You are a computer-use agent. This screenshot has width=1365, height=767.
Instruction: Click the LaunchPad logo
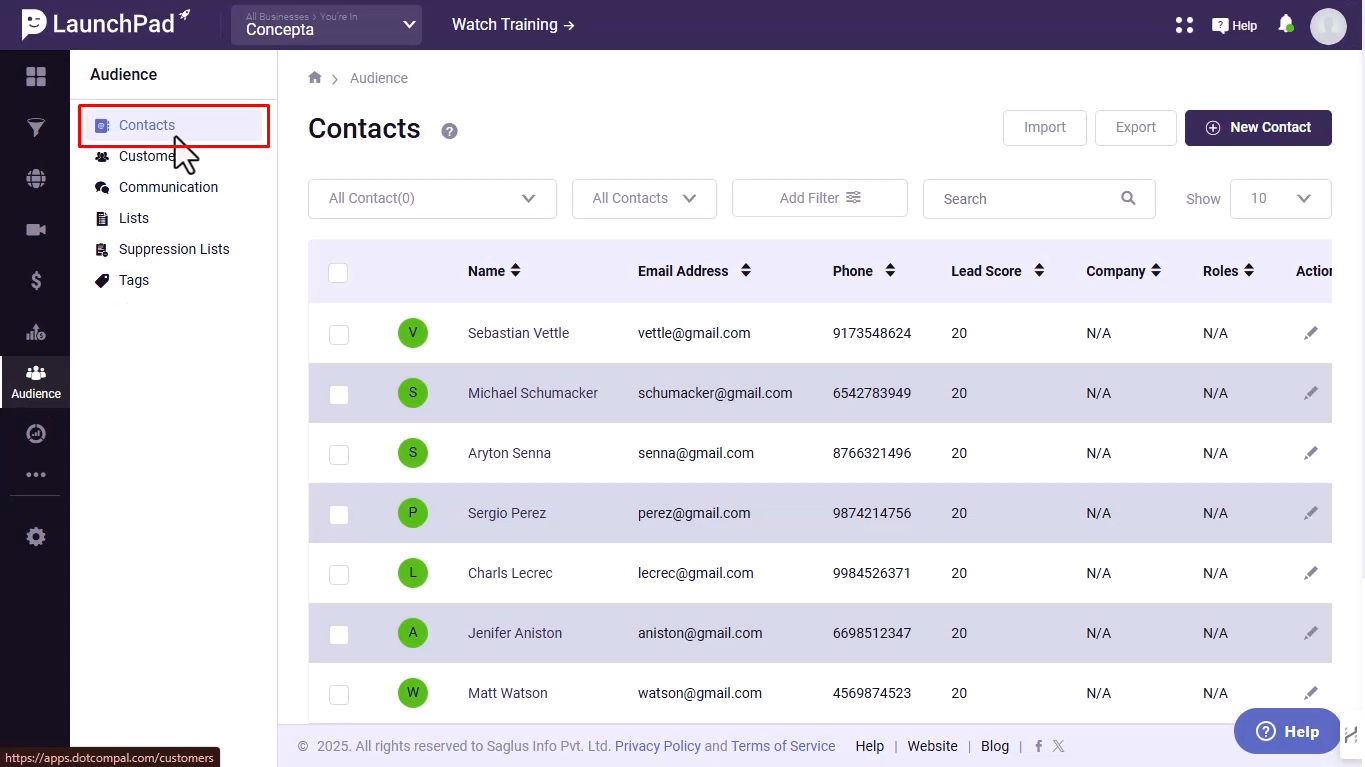click(x=105, y=24)
